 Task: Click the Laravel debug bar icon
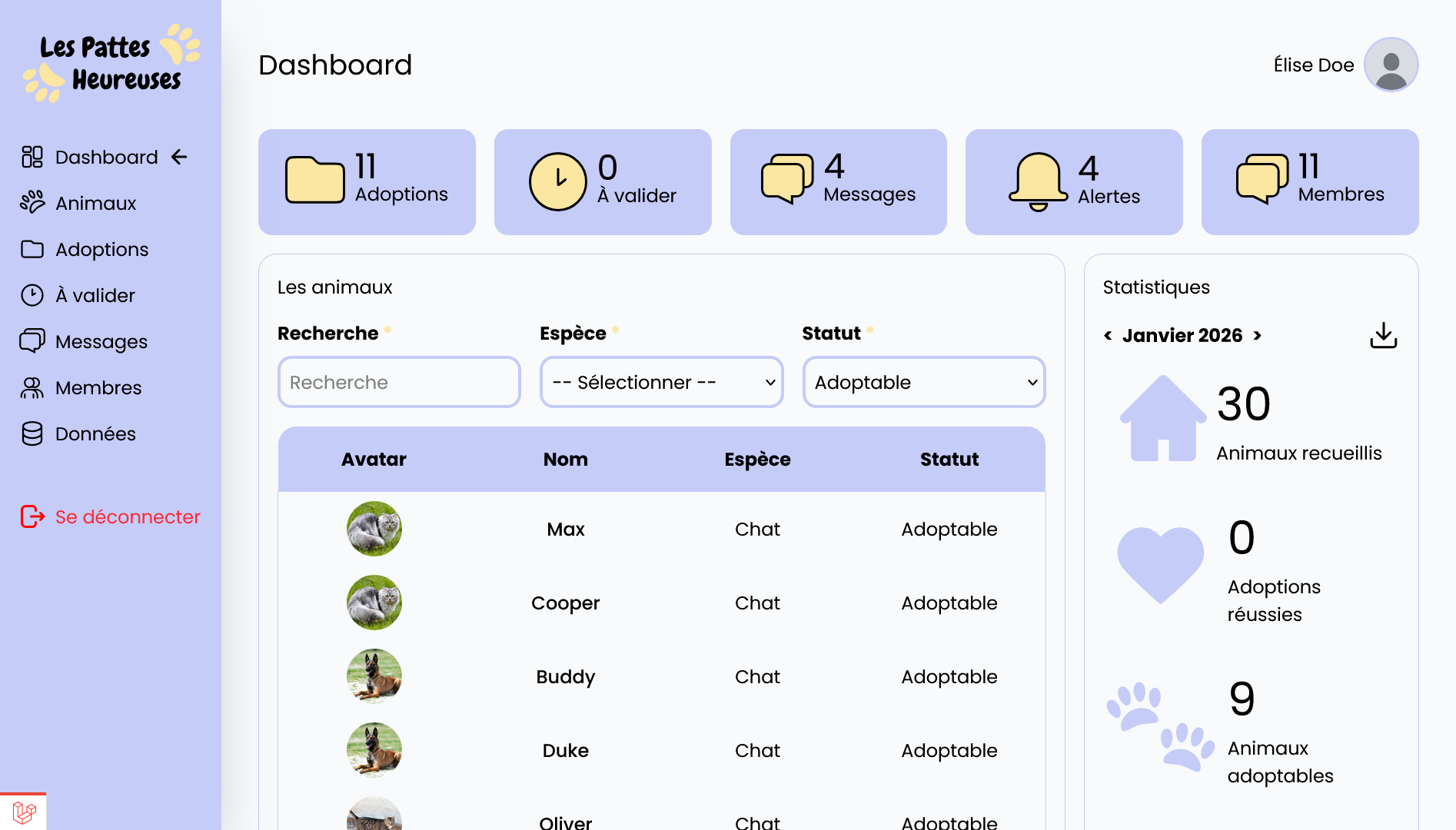[24, 812]
